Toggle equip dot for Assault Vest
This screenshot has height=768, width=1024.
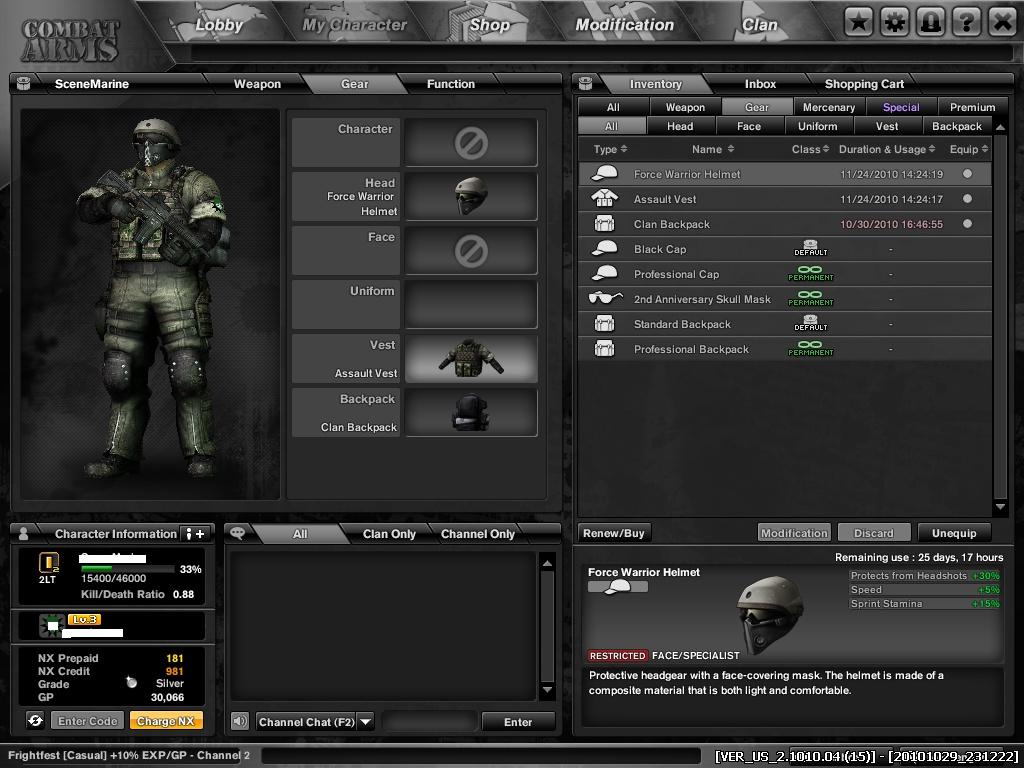(967, 199)
